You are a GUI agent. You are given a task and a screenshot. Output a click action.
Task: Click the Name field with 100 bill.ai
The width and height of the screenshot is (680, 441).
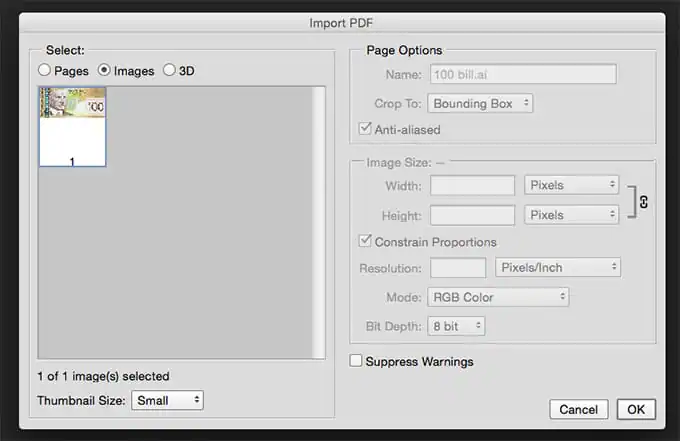[523, 74]
